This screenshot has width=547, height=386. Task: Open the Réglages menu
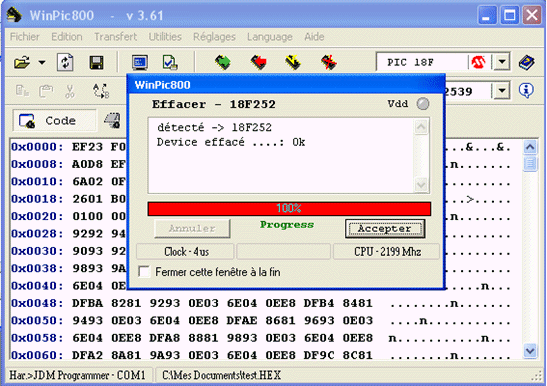215,37
